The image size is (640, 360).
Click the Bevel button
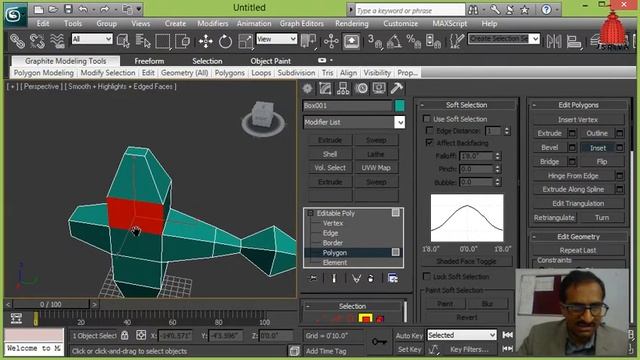(x=549, y=147)
